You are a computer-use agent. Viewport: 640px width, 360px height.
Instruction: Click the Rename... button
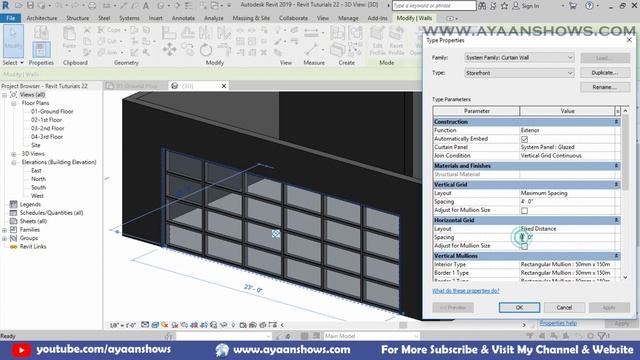point(605,87)
